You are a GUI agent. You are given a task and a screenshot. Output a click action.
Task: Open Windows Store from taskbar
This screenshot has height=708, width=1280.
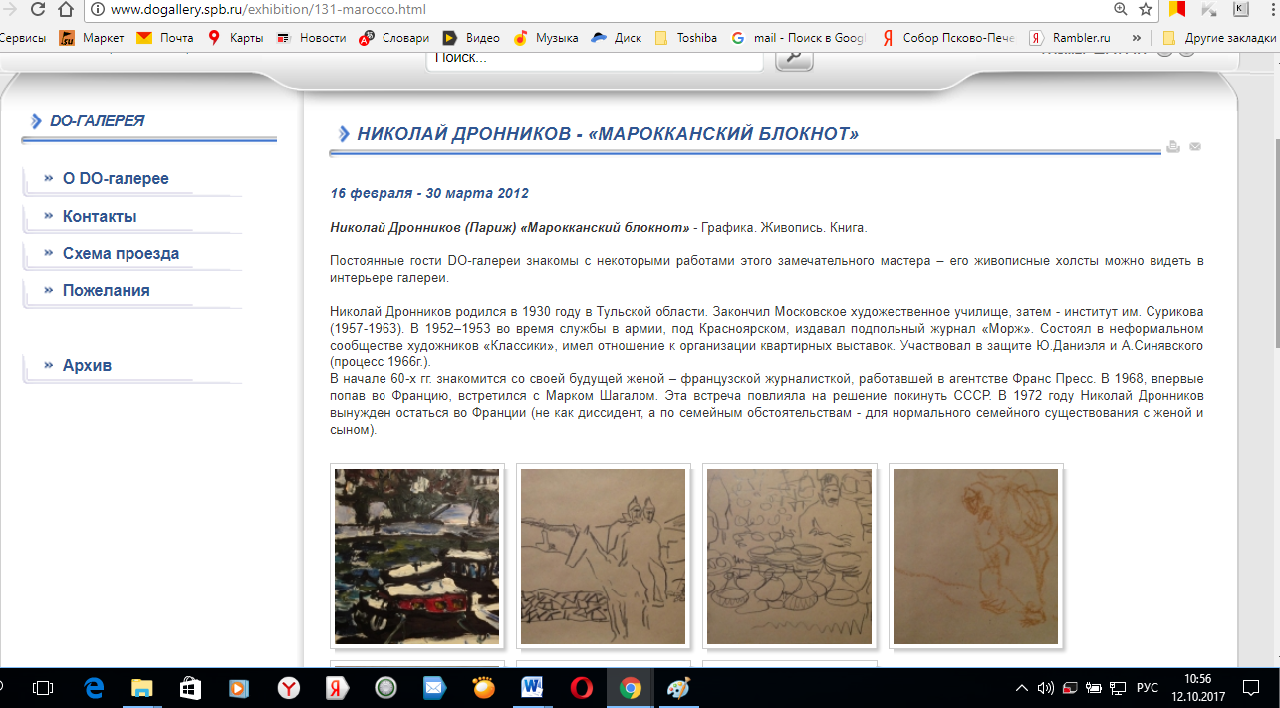point(189,688)
